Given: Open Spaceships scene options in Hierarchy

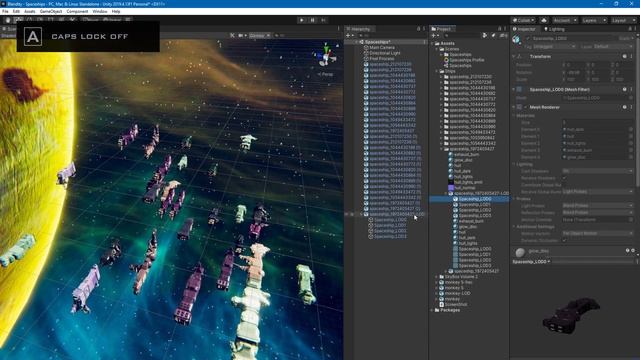Looking at the screenshot, I should pos(424,42).
